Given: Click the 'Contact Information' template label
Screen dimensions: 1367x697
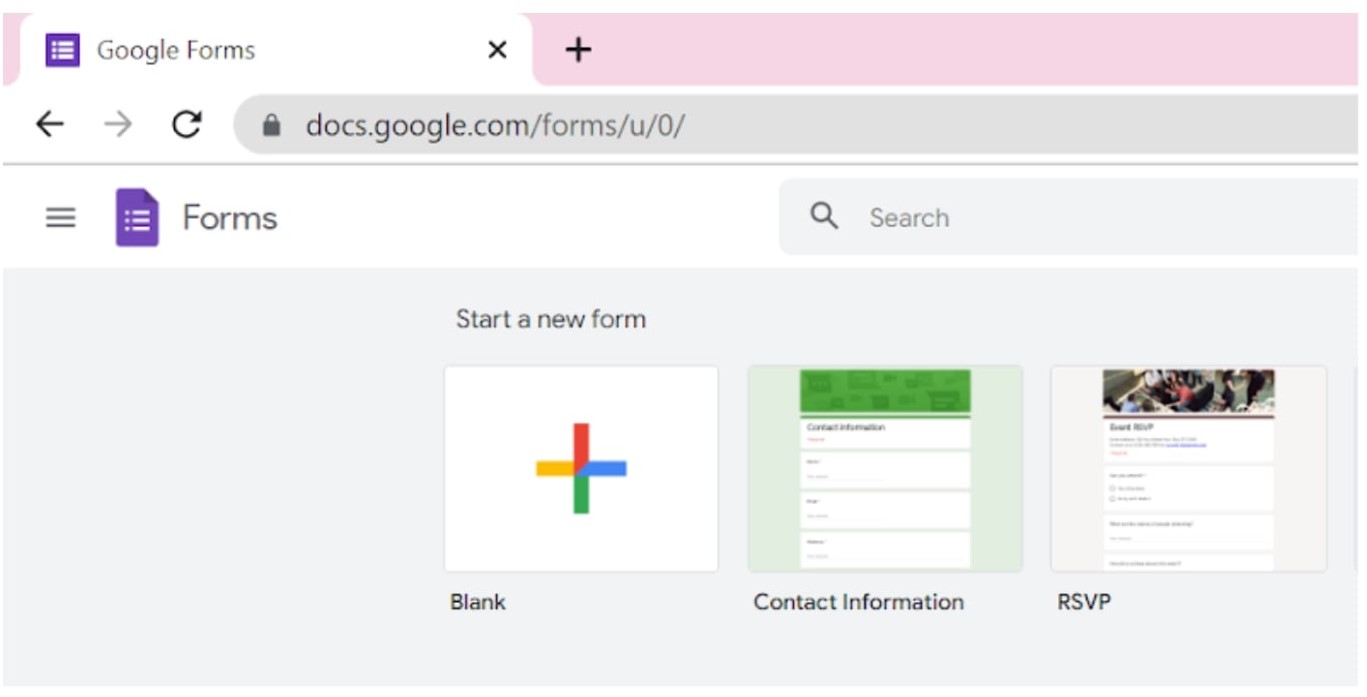Looking at the screenshot, I should pos(859,602).
